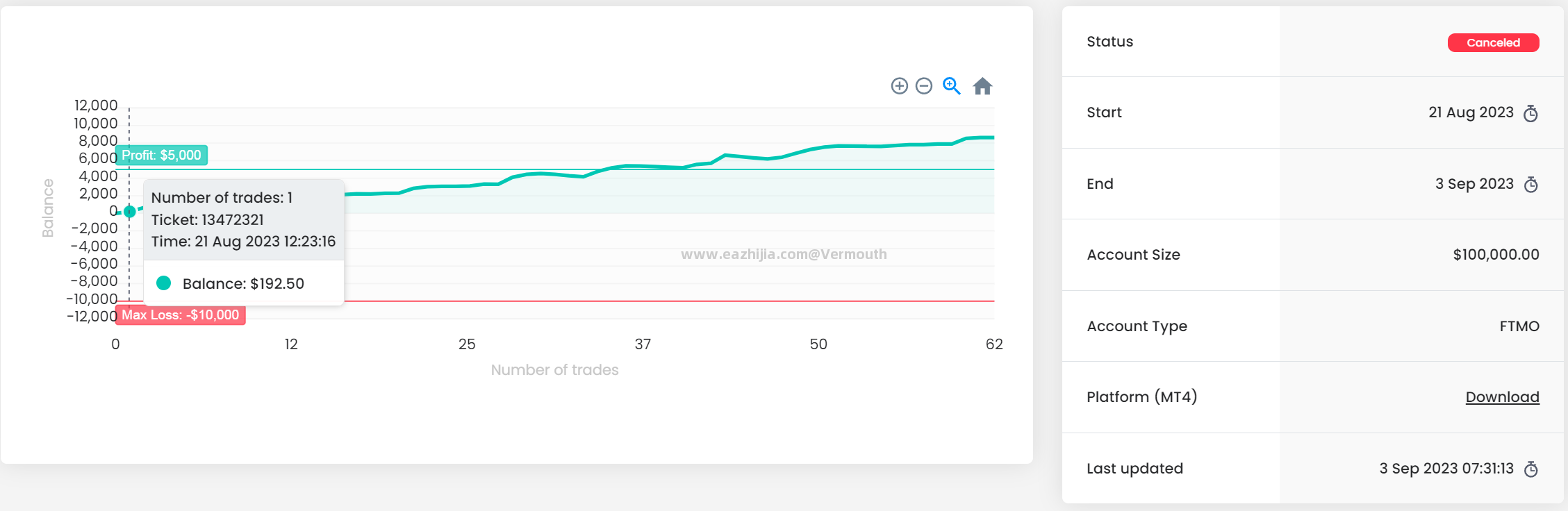Click the red Canceled status badge
The width and height of the screenshot is (1568, 511).
click(1493, 43)
